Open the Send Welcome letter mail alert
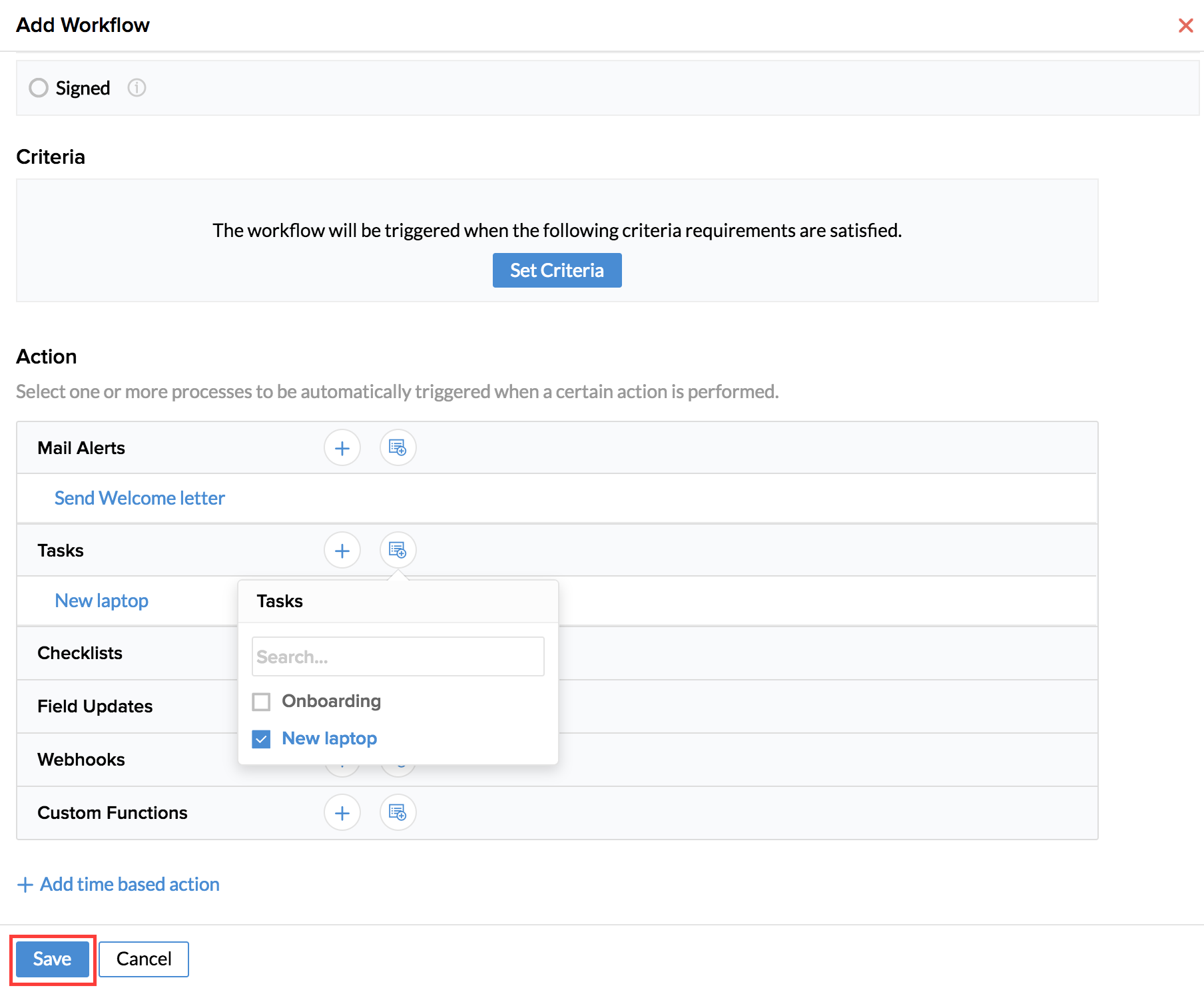1204x992 pixels. pos(140,498)
